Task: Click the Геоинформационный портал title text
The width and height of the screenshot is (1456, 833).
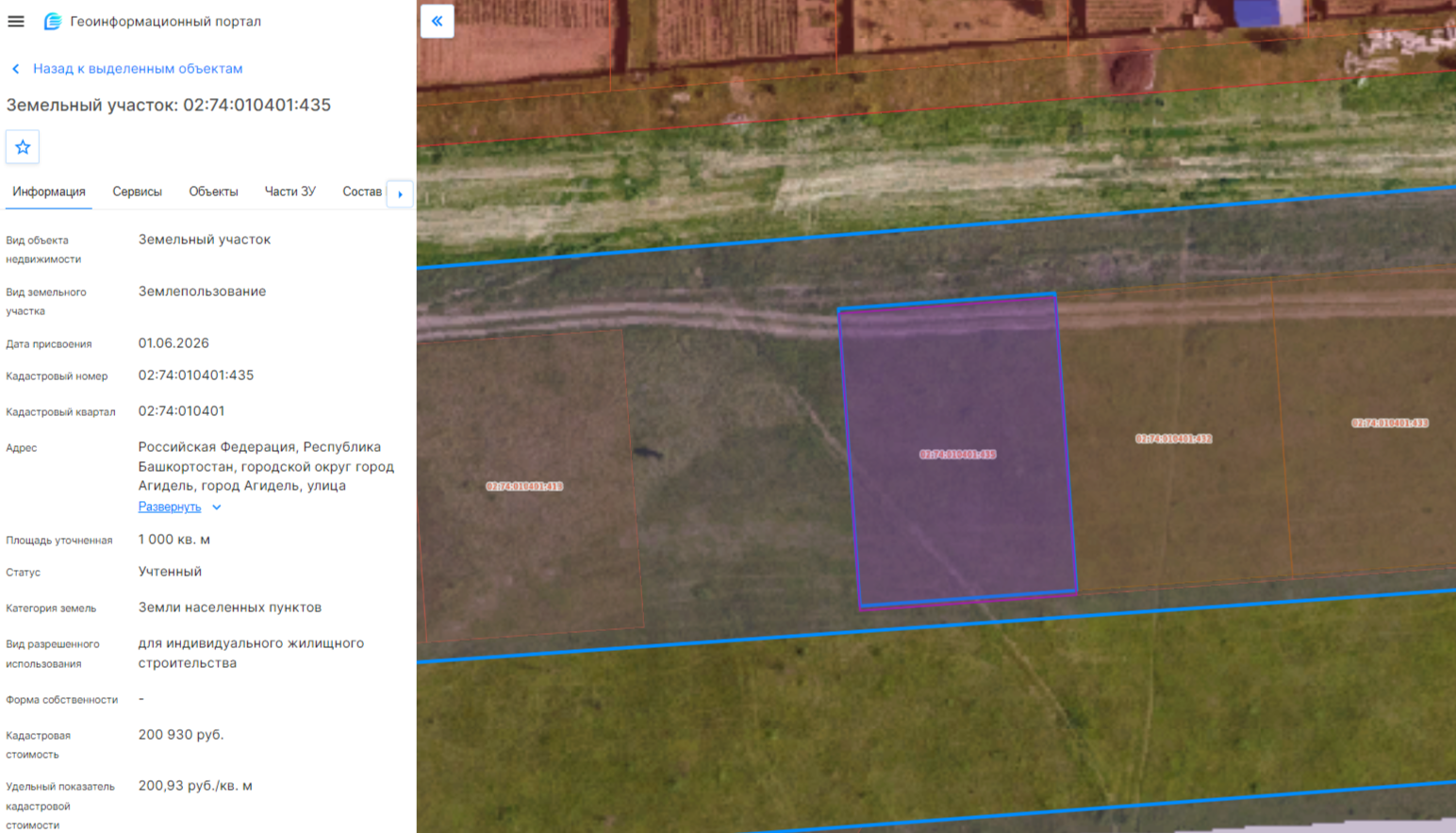Action: [x=166, y=21]
